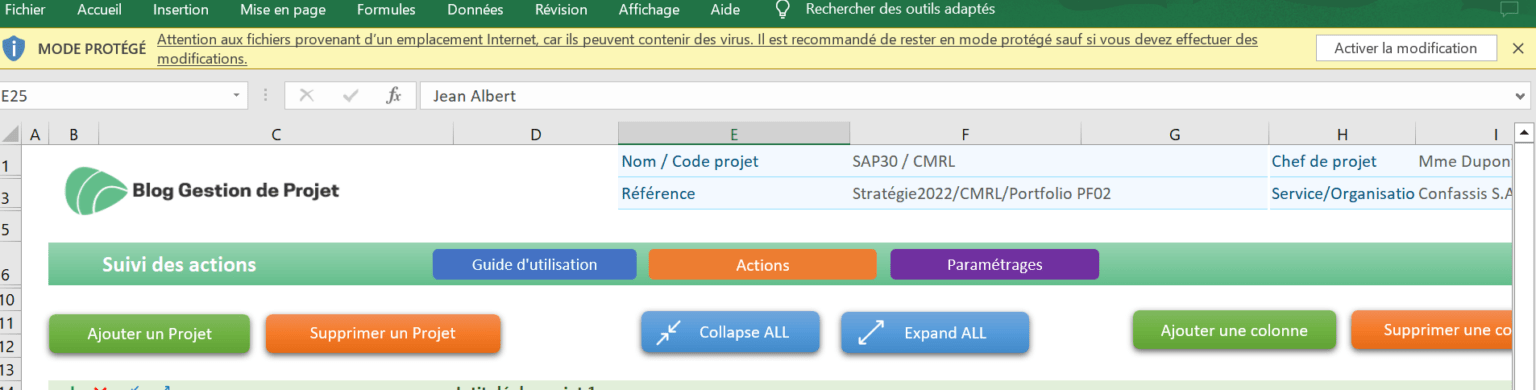Open the Name Box dropdown arrow
The image size is (1536, 390).
[237, 96]
